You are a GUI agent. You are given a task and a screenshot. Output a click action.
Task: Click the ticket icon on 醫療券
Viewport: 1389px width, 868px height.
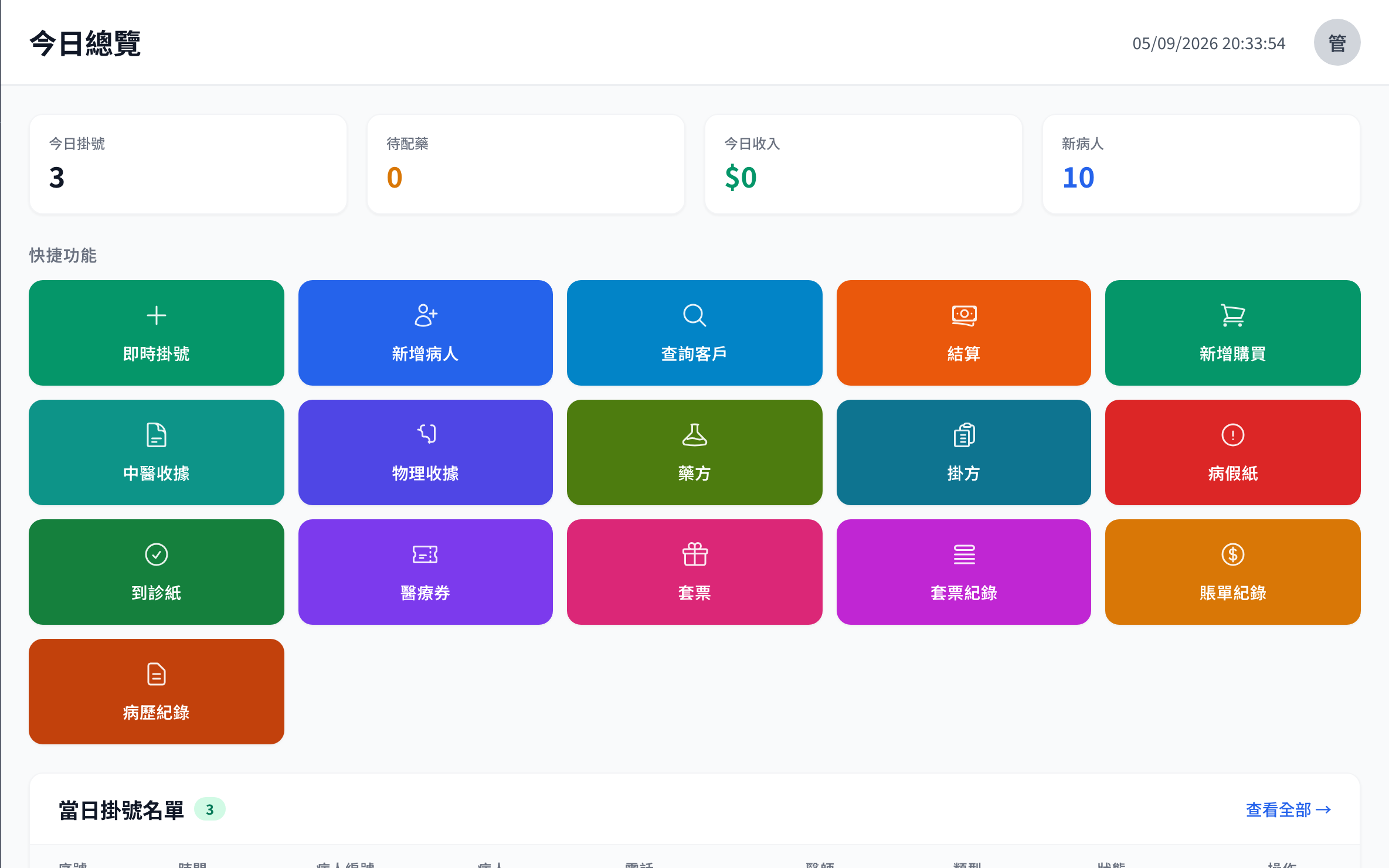426,554
